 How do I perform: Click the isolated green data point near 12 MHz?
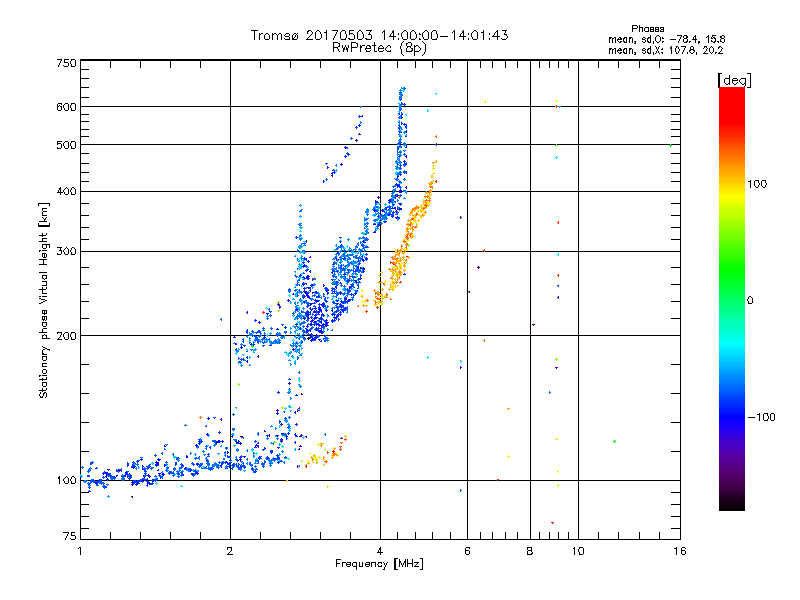coord(614,441)
